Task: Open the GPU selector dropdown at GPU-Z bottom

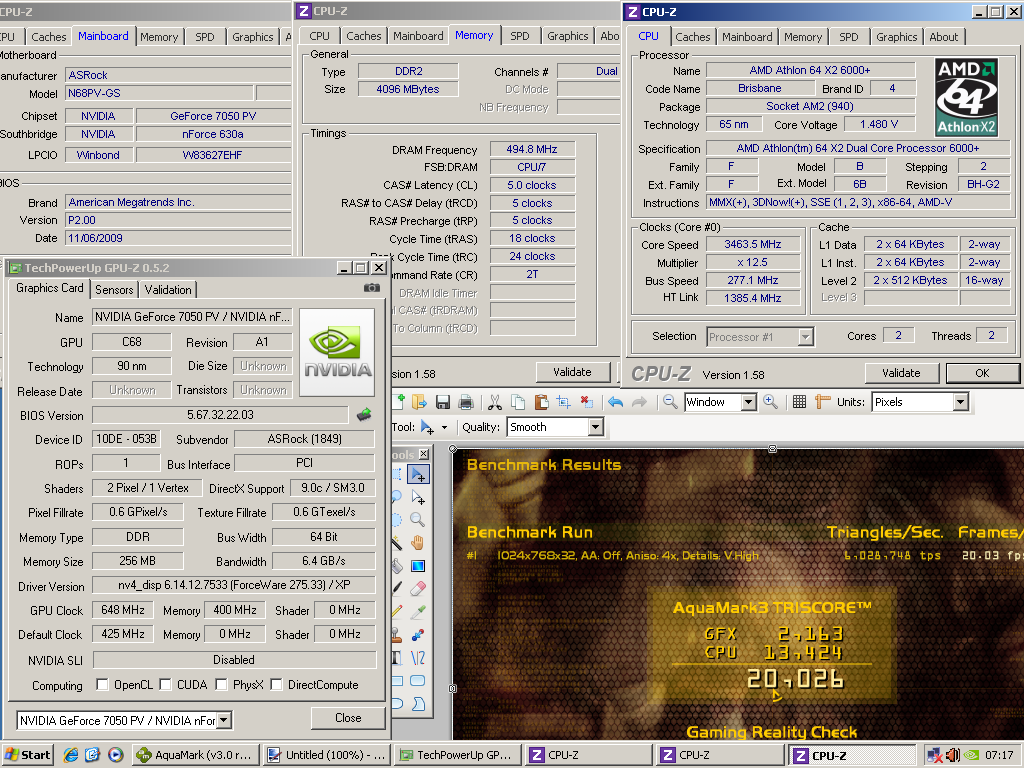Action: (x=223, y=720)
